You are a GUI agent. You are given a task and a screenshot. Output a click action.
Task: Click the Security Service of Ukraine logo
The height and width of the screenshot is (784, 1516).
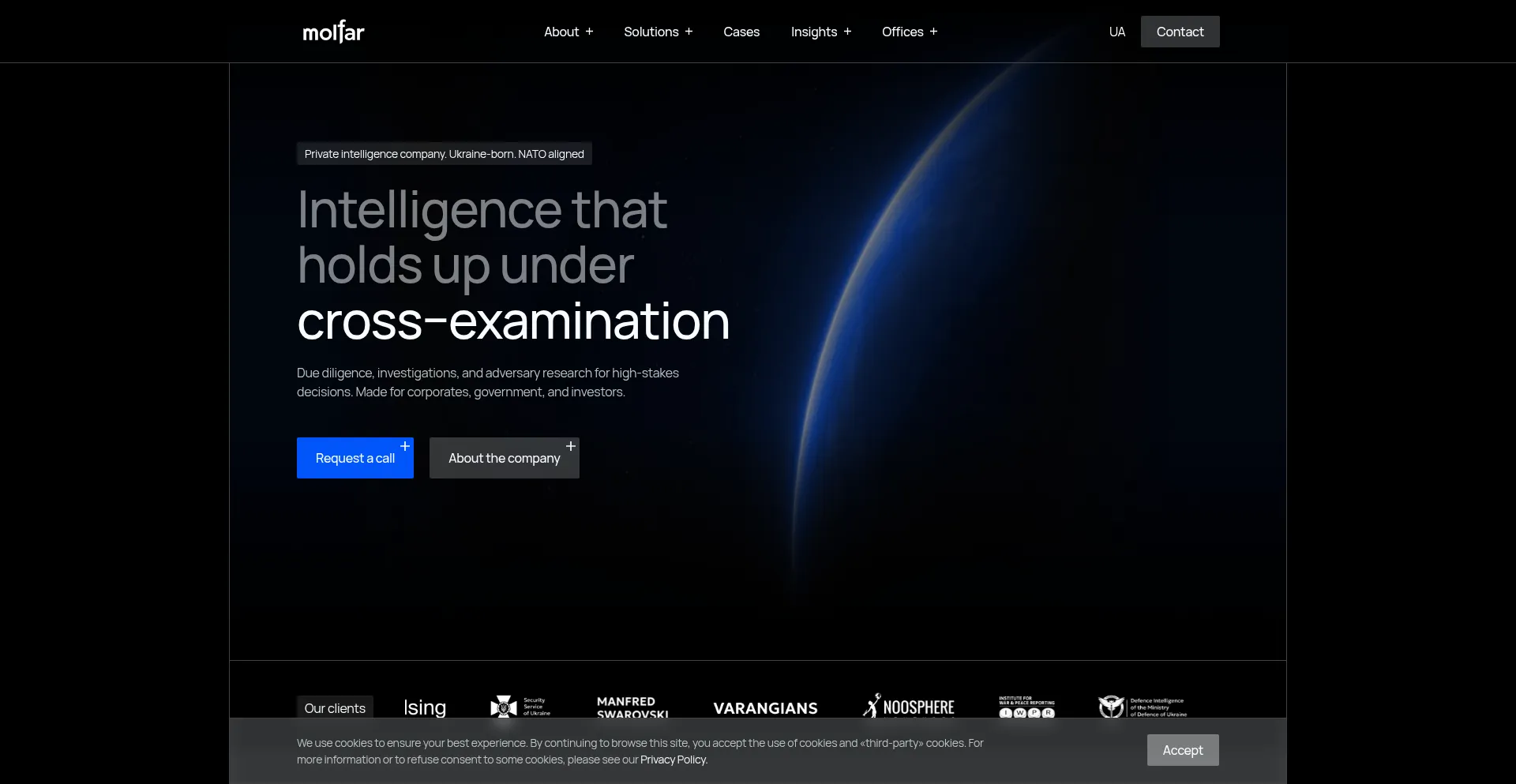520,707
